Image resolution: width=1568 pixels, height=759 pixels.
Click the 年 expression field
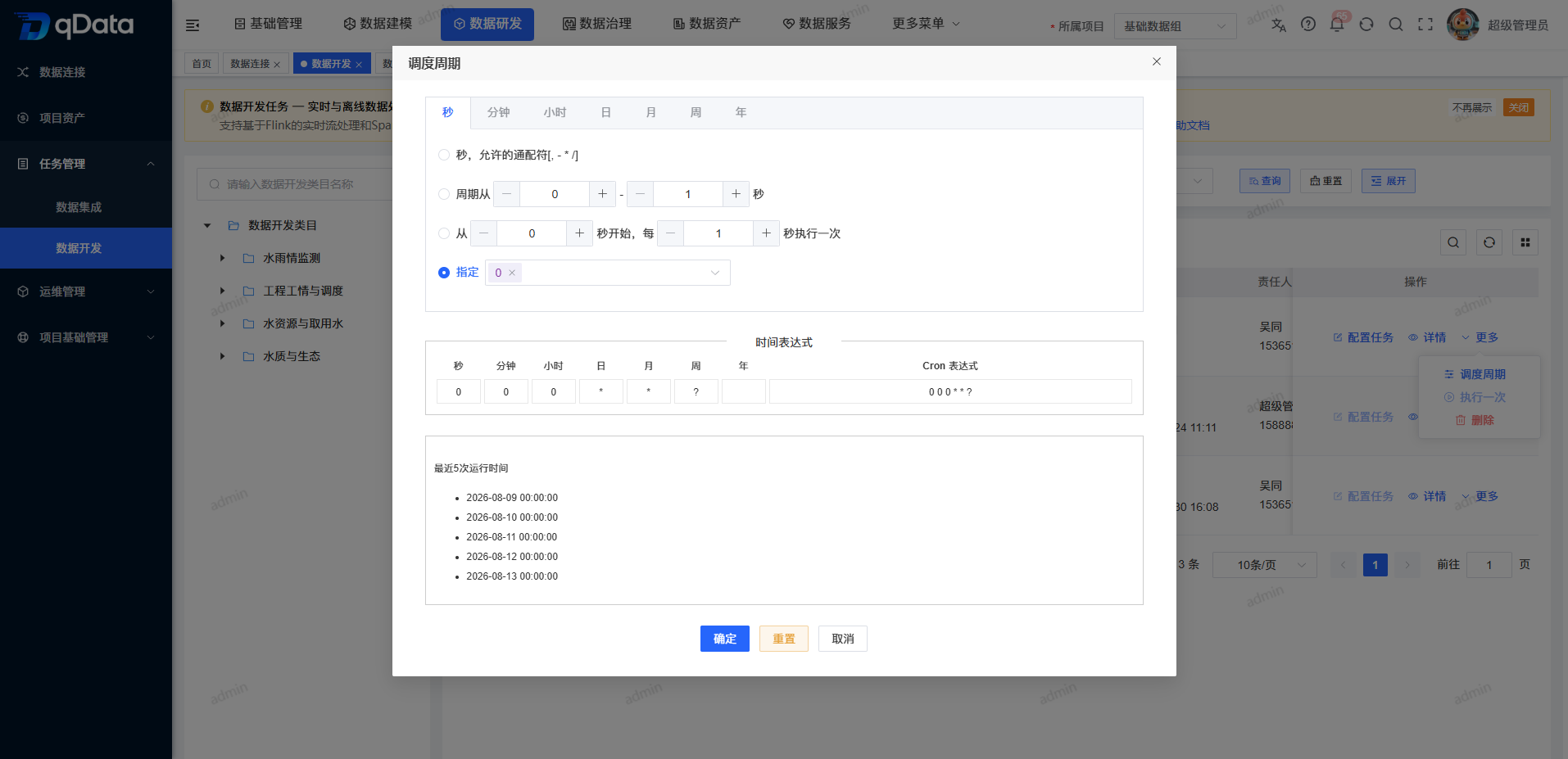tap(744, 391)
